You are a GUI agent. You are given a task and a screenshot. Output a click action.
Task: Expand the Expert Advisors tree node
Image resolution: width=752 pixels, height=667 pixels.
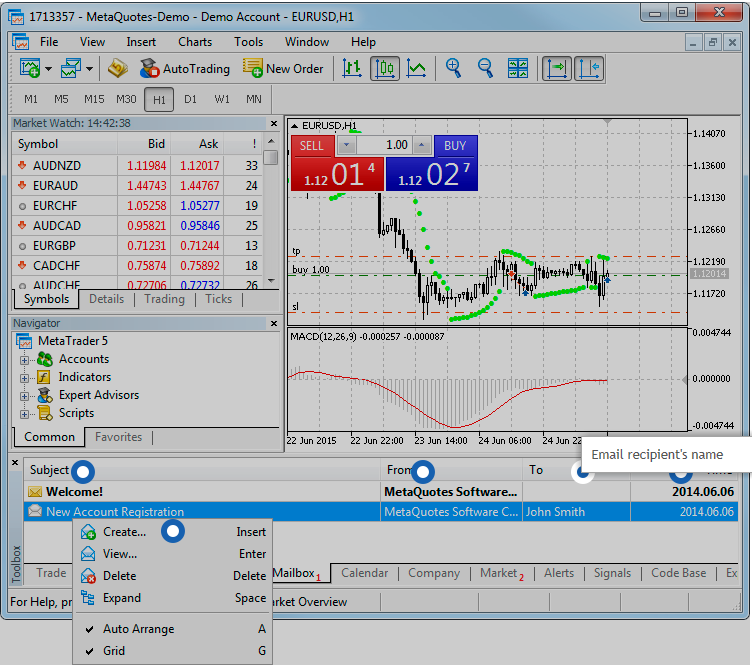pos(24,396)
